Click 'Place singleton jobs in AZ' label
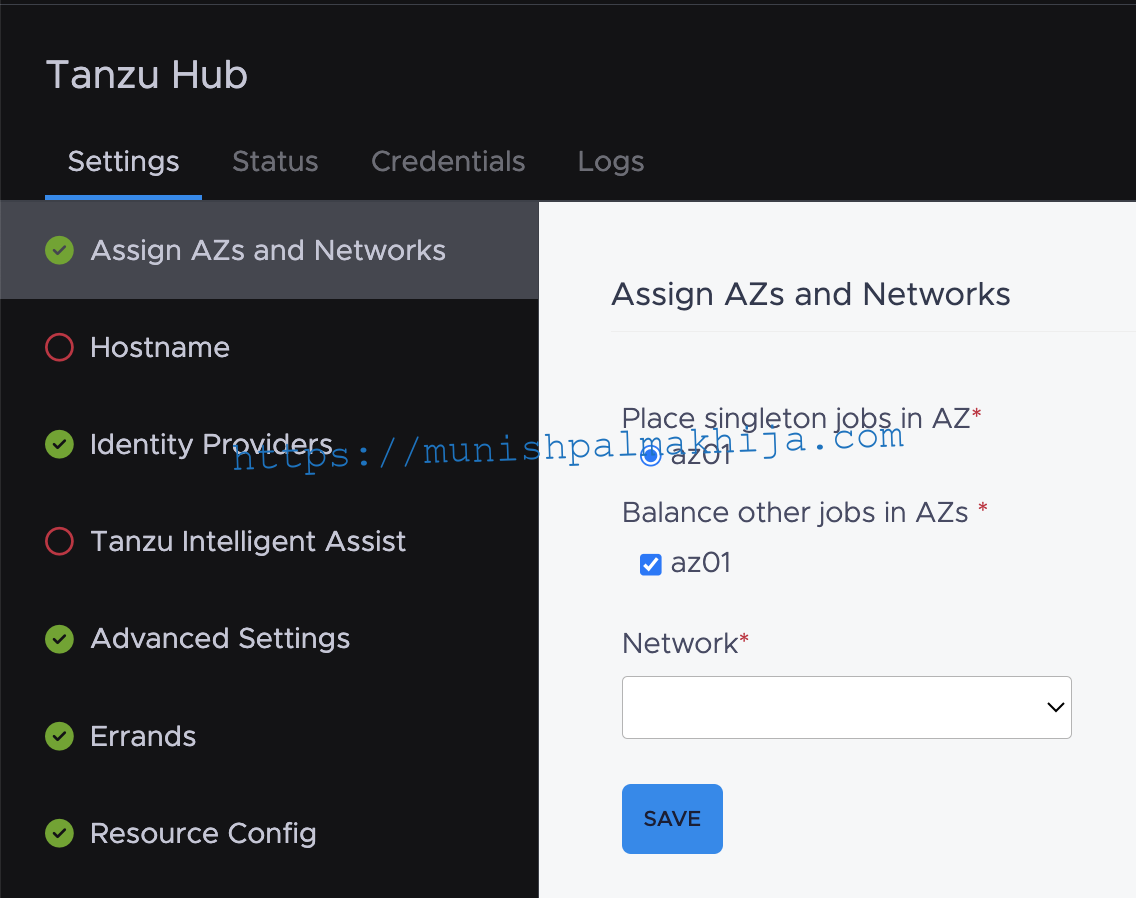Viewport: 1136px width, 898px height. point(801,418)
